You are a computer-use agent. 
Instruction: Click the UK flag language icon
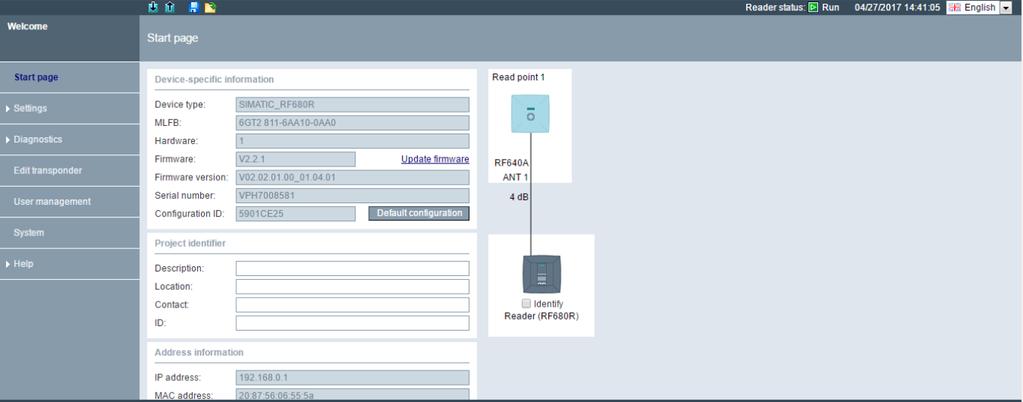coord(954,8)
